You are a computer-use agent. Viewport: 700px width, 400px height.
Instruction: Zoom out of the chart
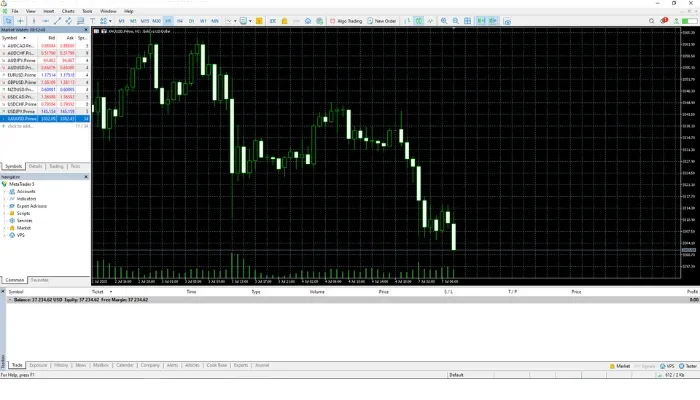click(455, 20)
